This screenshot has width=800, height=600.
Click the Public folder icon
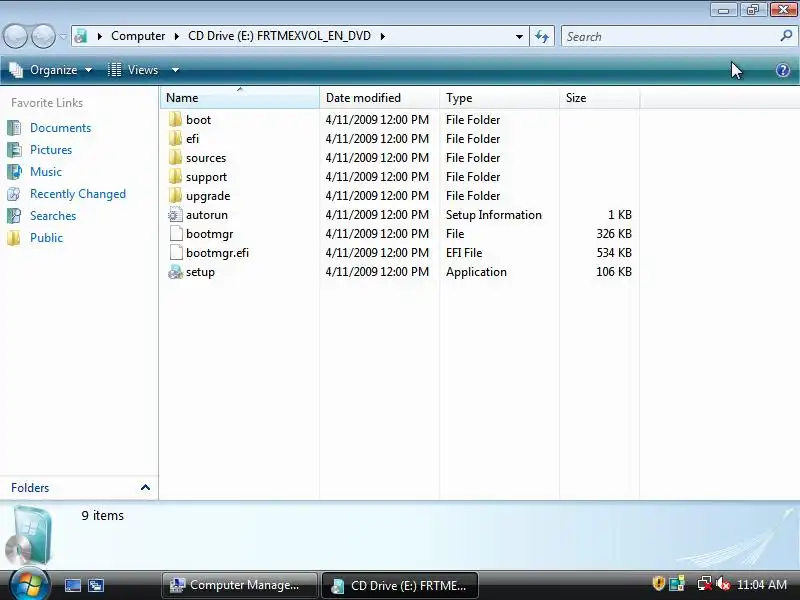click(14, 238)
